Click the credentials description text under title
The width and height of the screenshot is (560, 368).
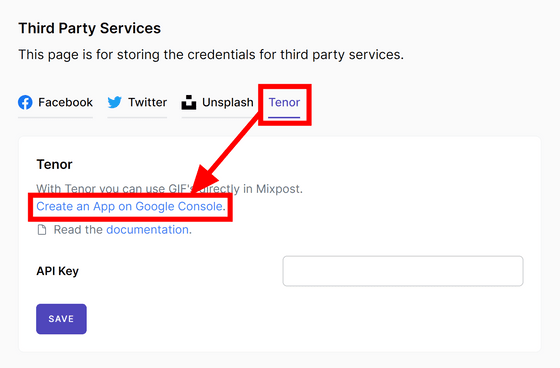click(x=211, y=55)
